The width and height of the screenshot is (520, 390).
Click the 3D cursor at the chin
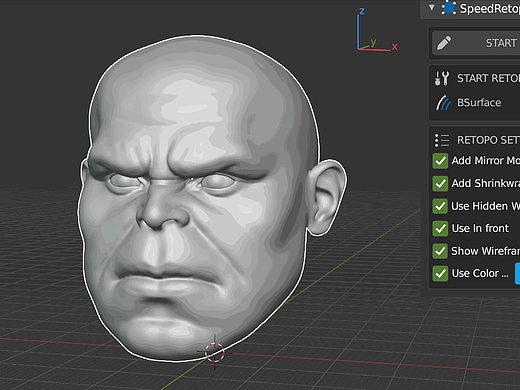(x=214, y=352)
